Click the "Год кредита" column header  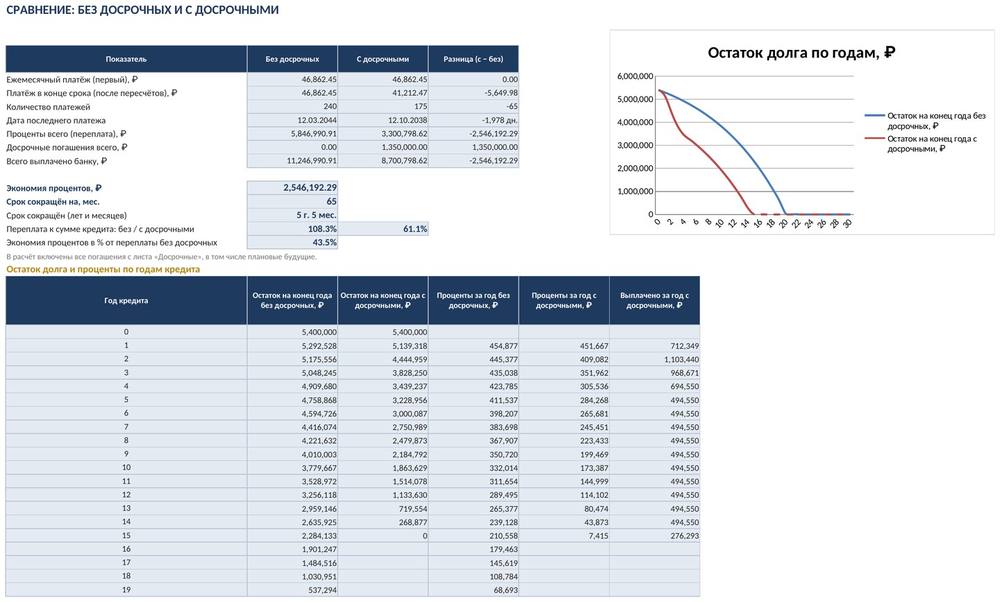click(126, 300)
